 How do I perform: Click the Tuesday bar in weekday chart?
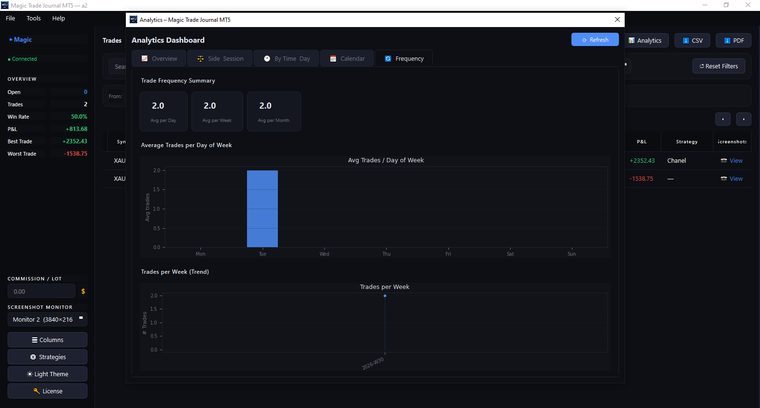pos(262,208)
